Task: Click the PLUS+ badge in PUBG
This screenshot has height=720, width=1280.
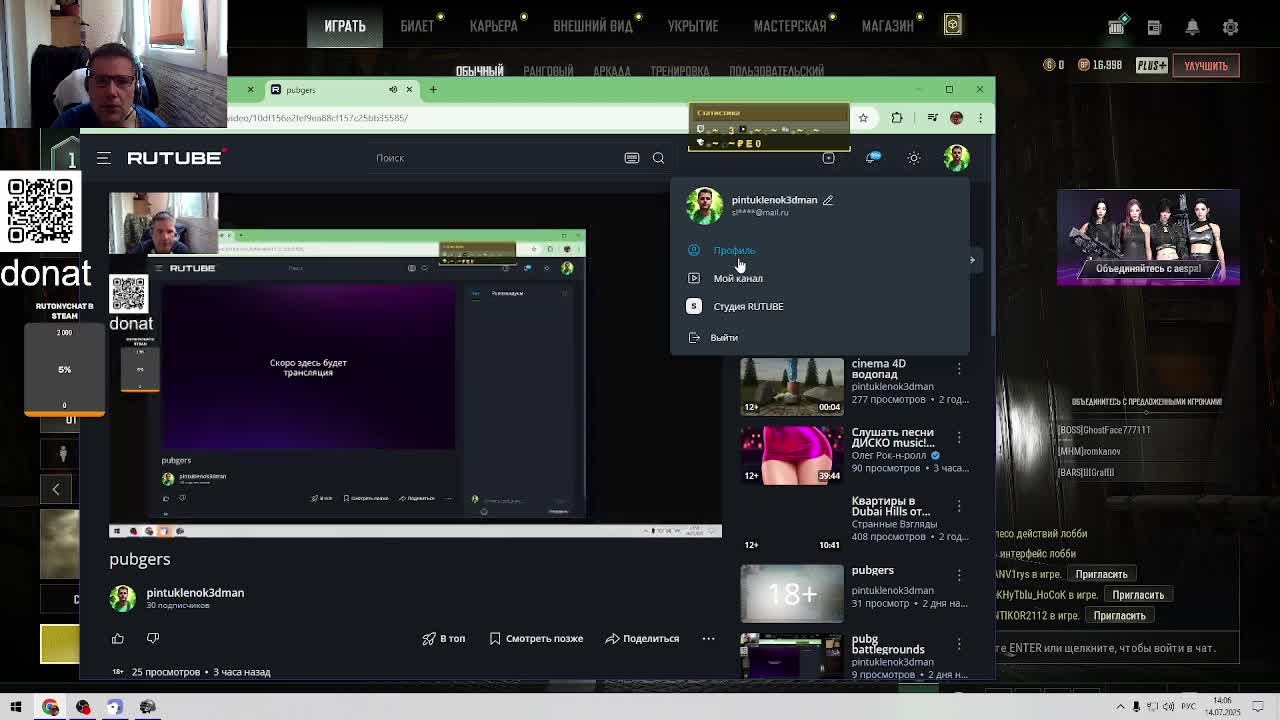Action: click(x=1151, y=66)
